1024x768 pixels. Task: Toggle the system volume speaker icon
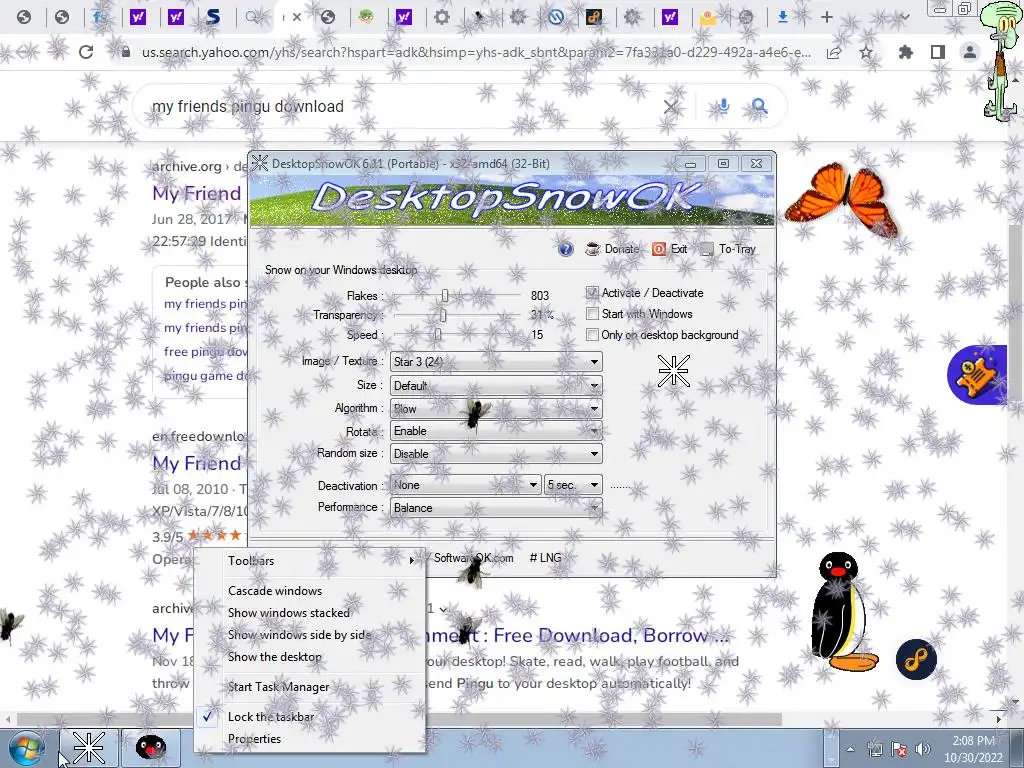922,749
